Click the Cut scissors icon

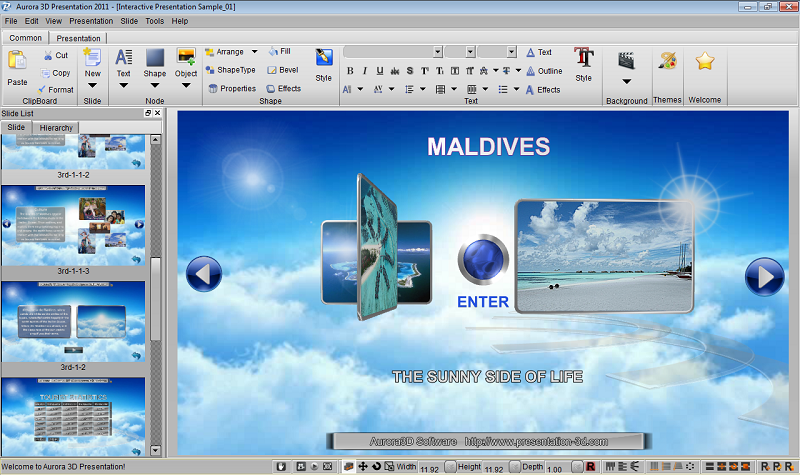48,55
